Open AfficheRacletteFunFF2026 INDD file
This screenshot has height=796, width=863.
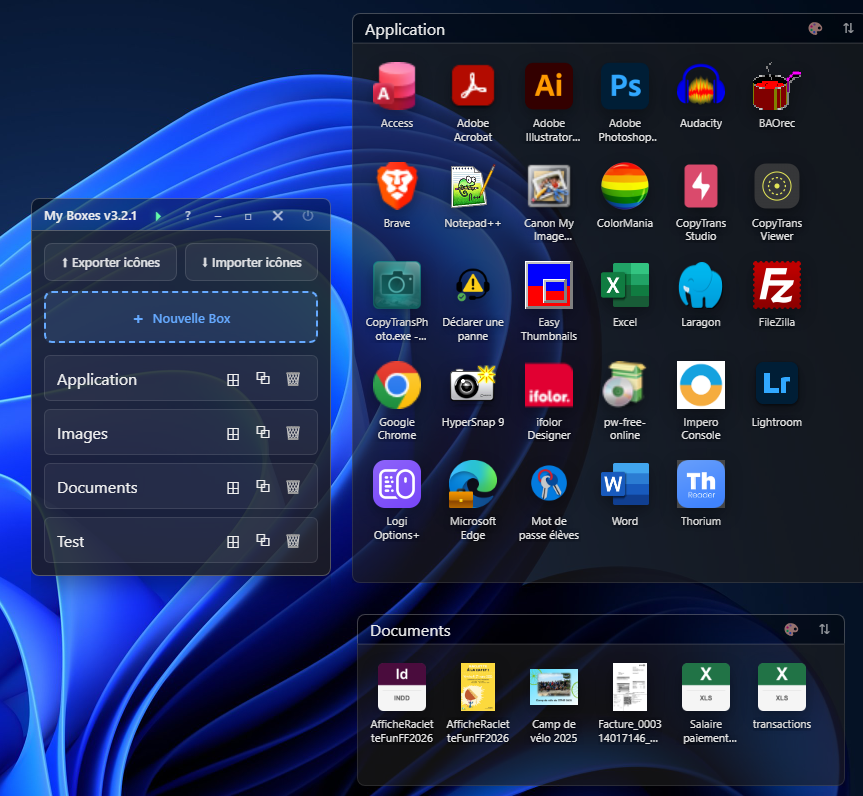pyautogui.click(x=401, y=686)
